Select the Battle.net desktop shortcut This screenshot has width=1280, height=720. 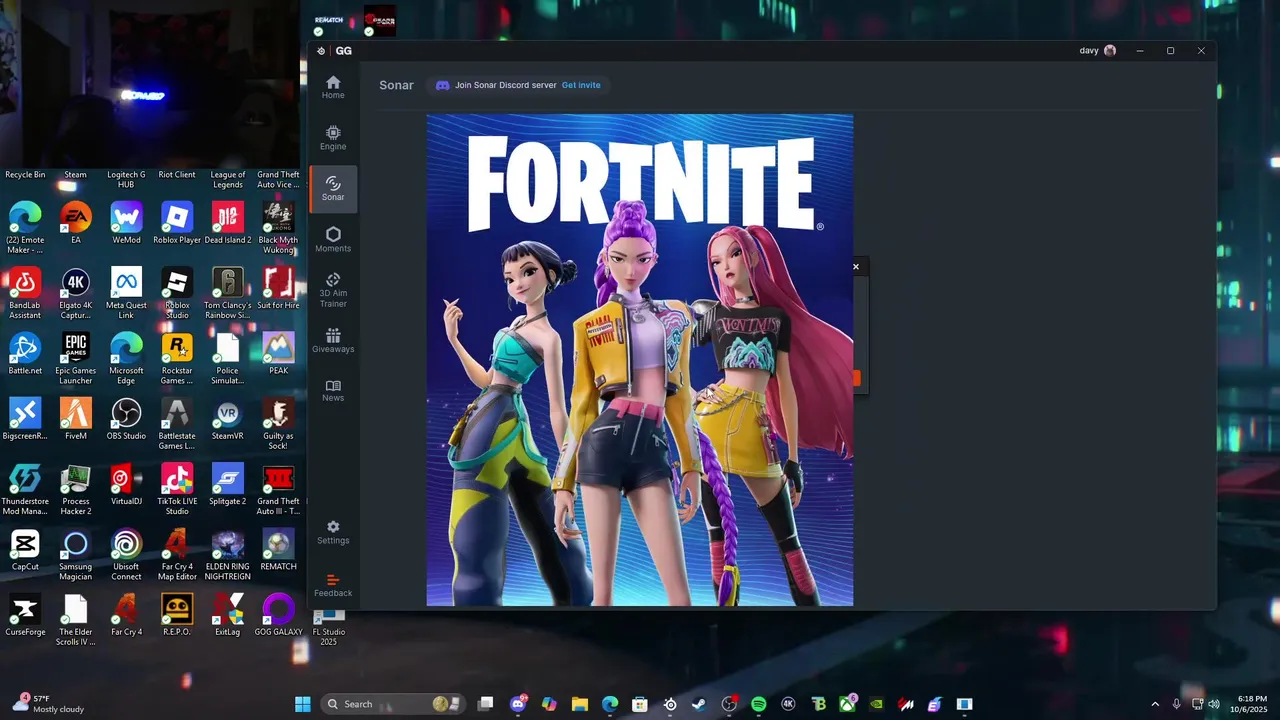tap(25, 354)
